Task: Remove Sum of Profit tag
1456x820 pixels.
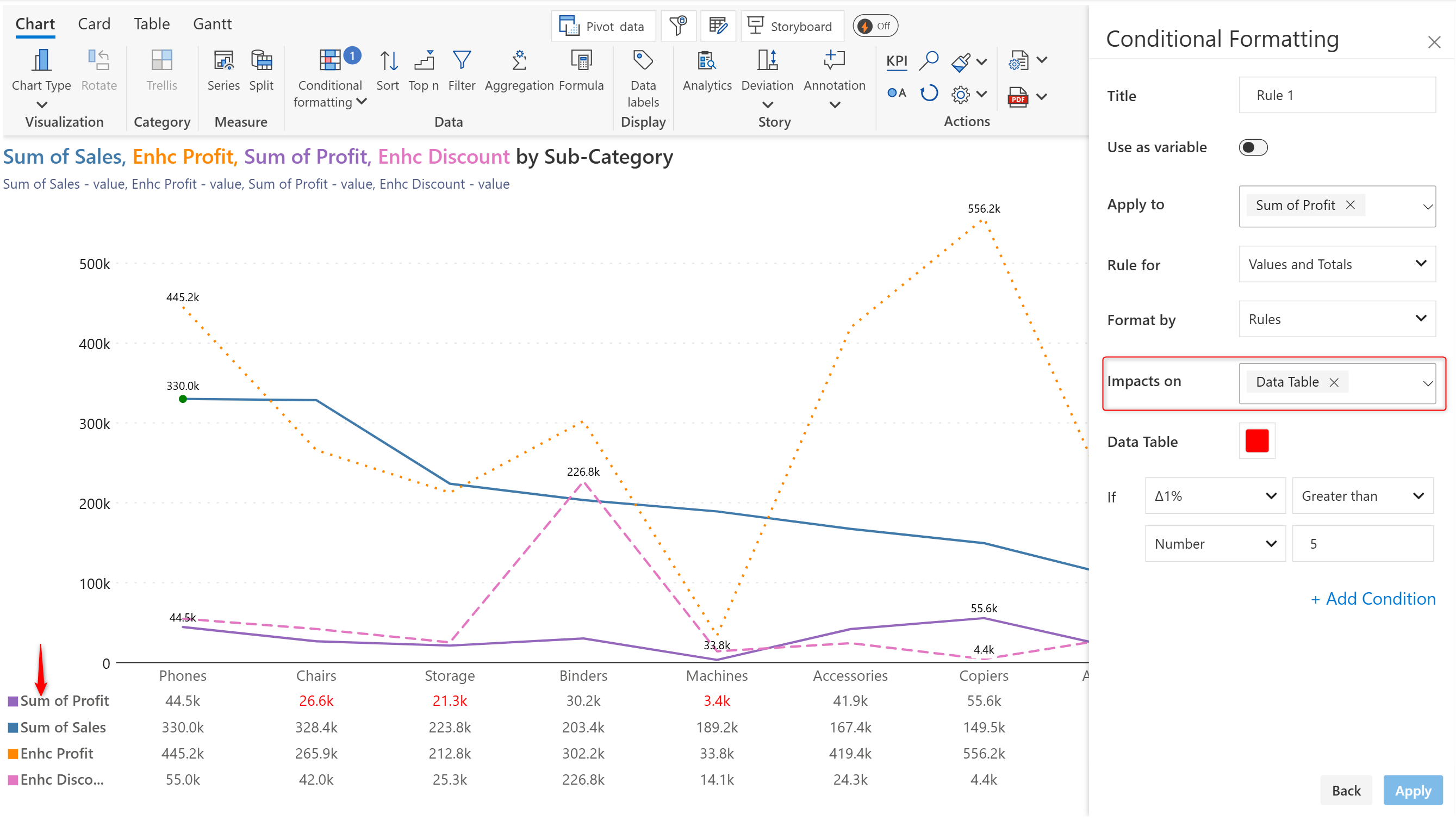Action: point(1351,205)
